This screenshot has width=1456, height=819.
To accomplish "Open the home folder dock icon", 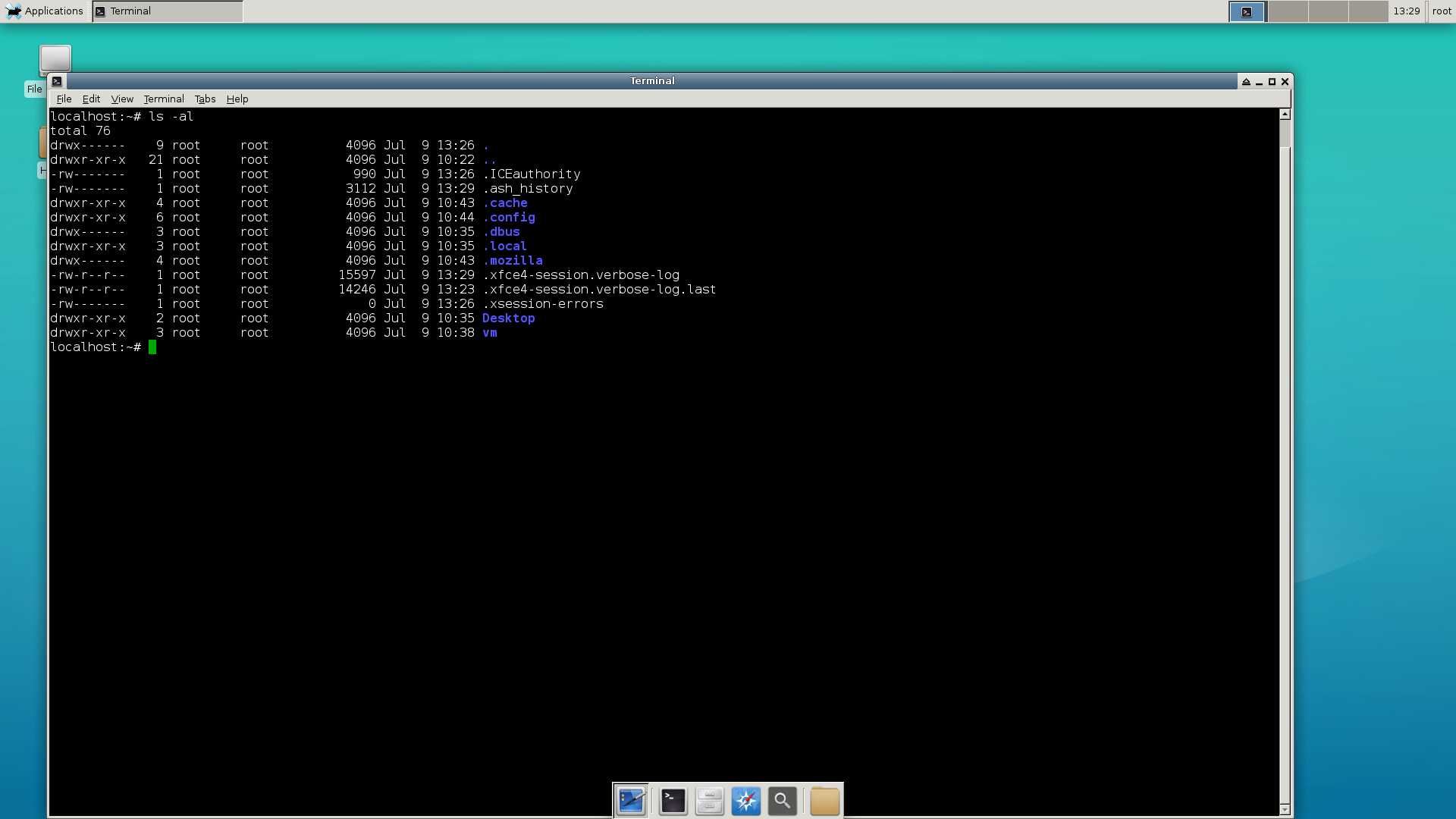I will [824, 801].
